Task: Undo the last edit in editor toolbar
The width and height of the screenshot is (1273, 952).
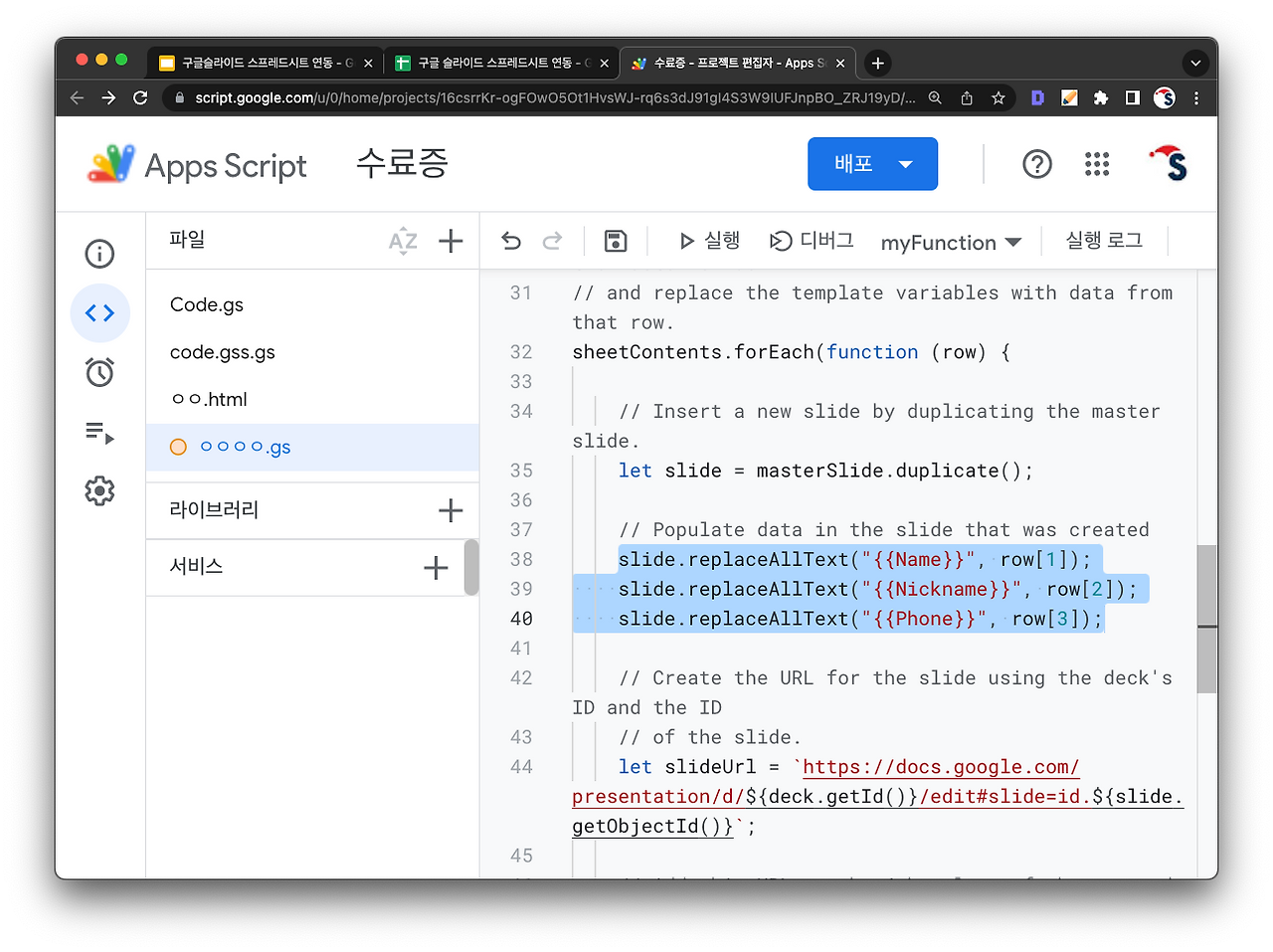Action: [x=511, y=241]
